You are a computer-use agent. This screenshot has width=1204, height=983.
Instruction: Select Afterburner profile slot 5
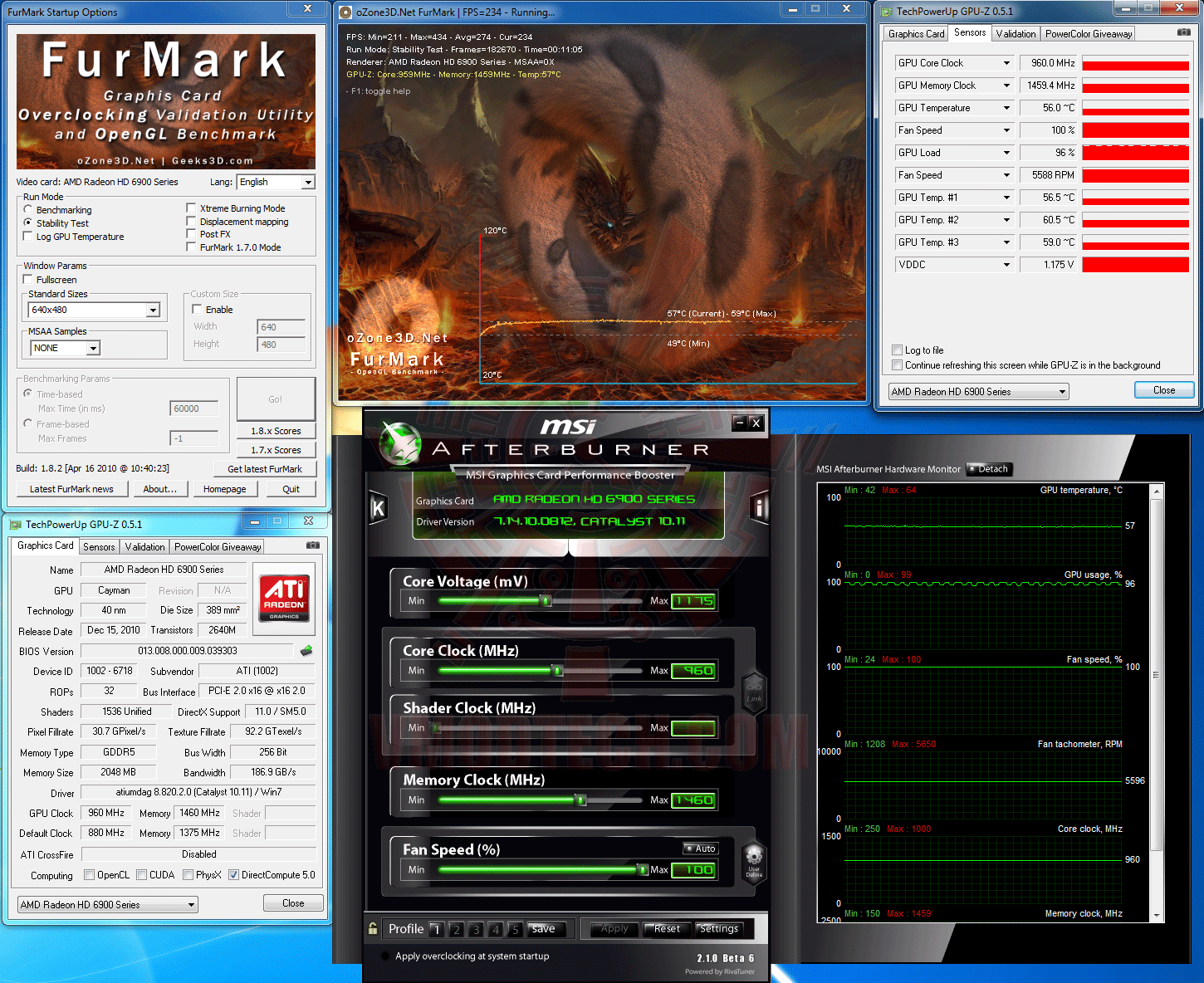pos(515,930)
